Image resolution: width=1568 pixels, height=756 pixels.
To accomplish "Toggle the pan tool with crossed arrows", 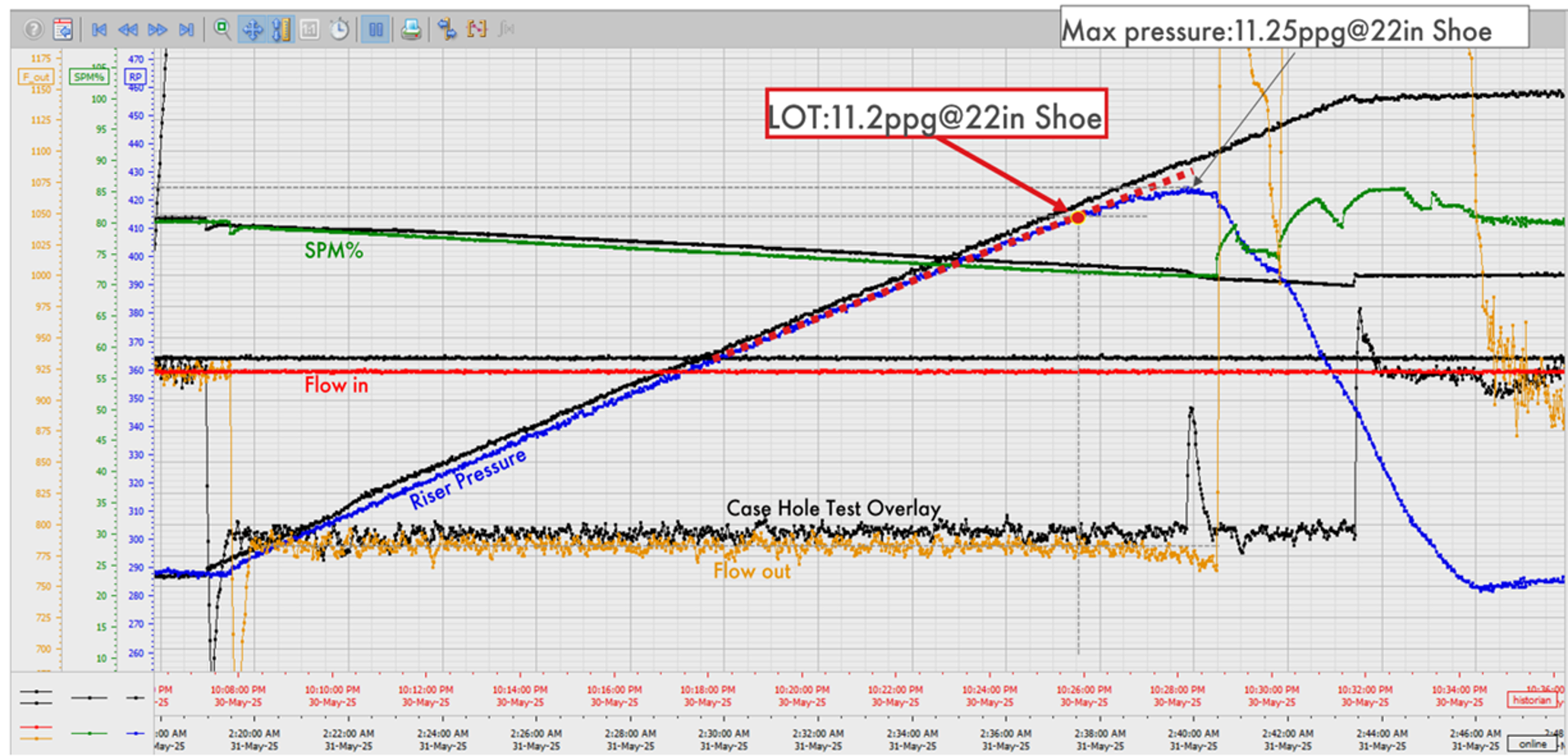I will [254, 30].
